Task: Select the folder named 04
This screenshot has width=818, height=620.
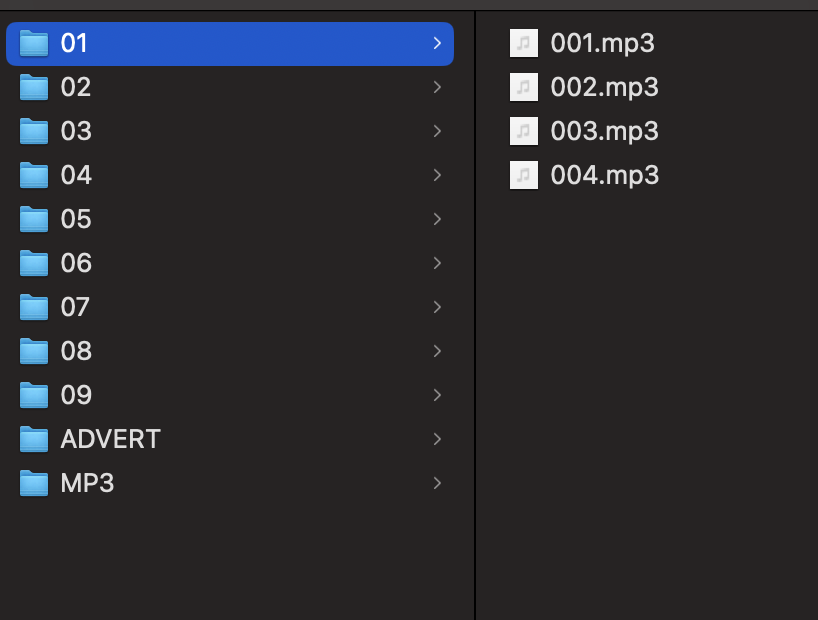Action: tap(76, 175)
